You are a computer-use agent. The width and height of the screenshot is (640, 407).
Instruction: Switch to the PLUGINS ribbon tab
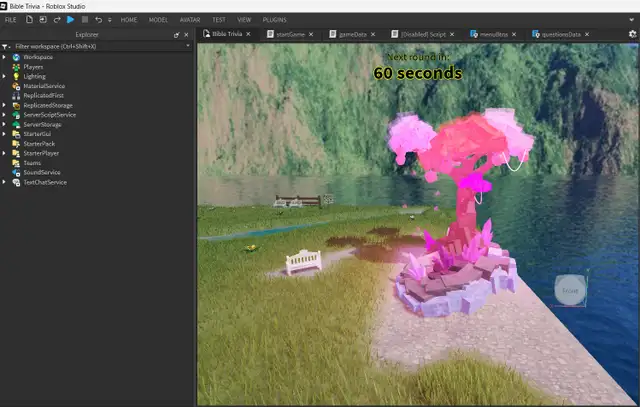tap(274, 20)
